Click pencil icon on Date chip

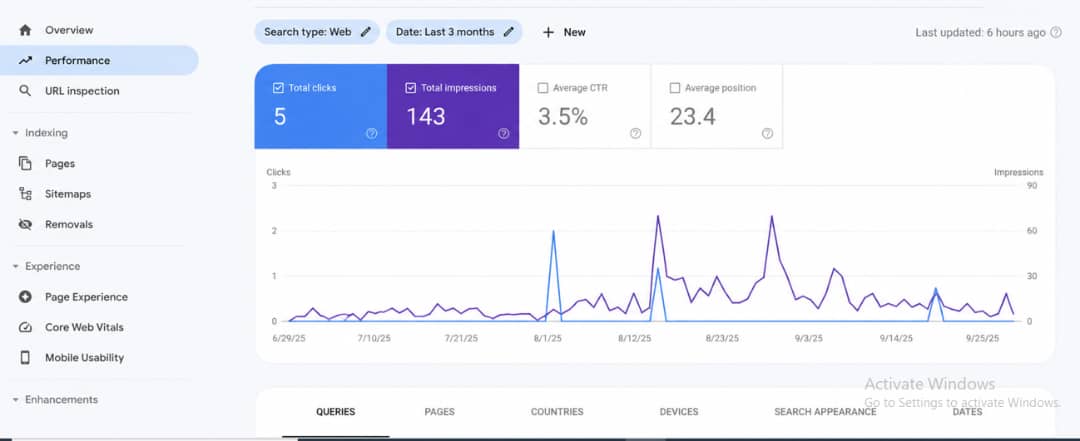[x=508, y=32]
